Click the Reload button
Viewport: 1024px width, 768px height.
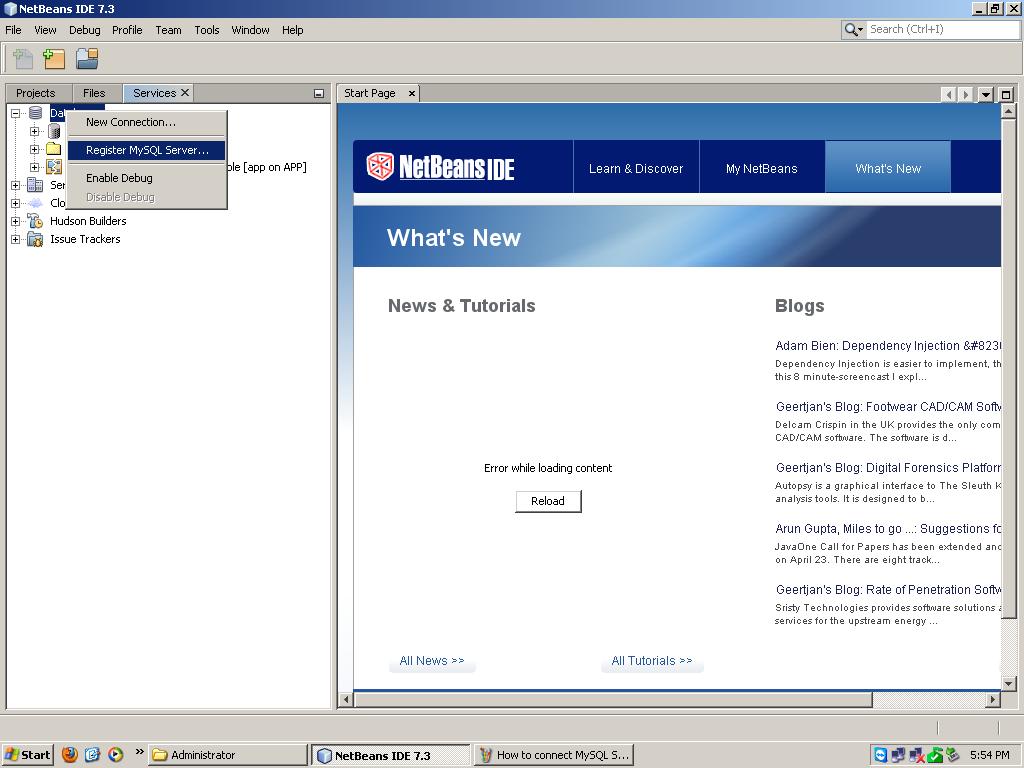tap(548, 501)
